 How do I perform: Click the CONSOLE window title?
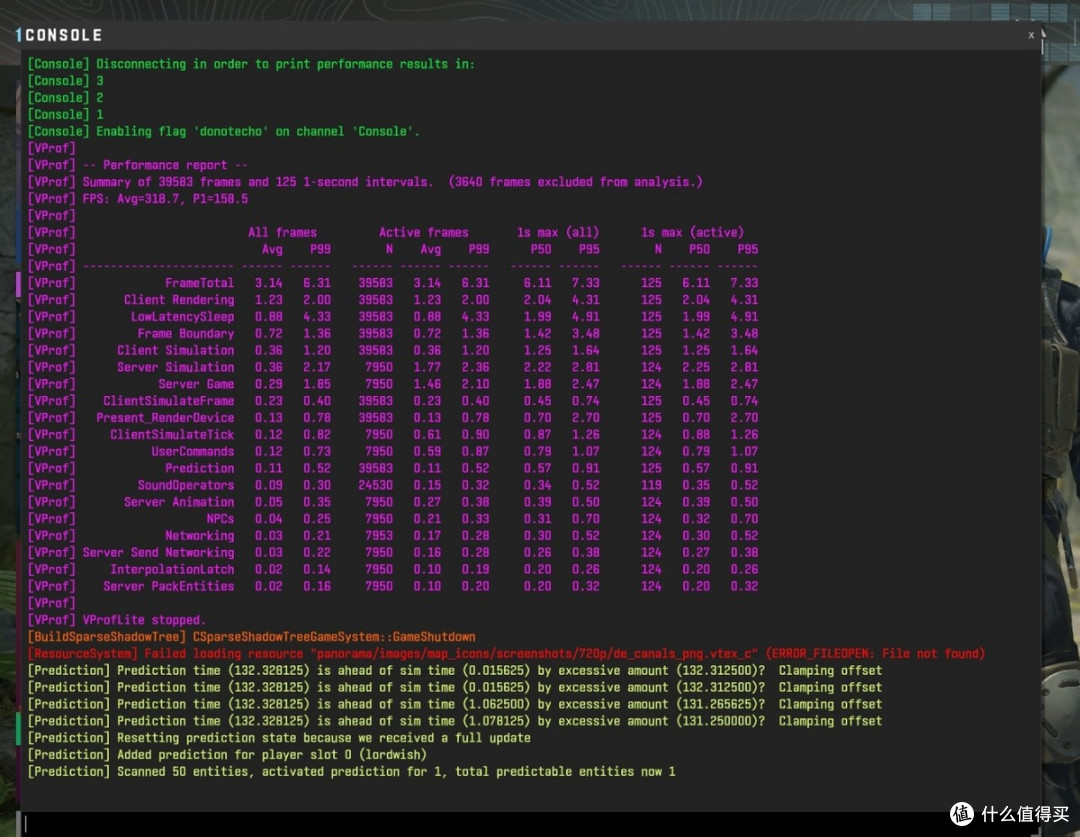[63, 35]
